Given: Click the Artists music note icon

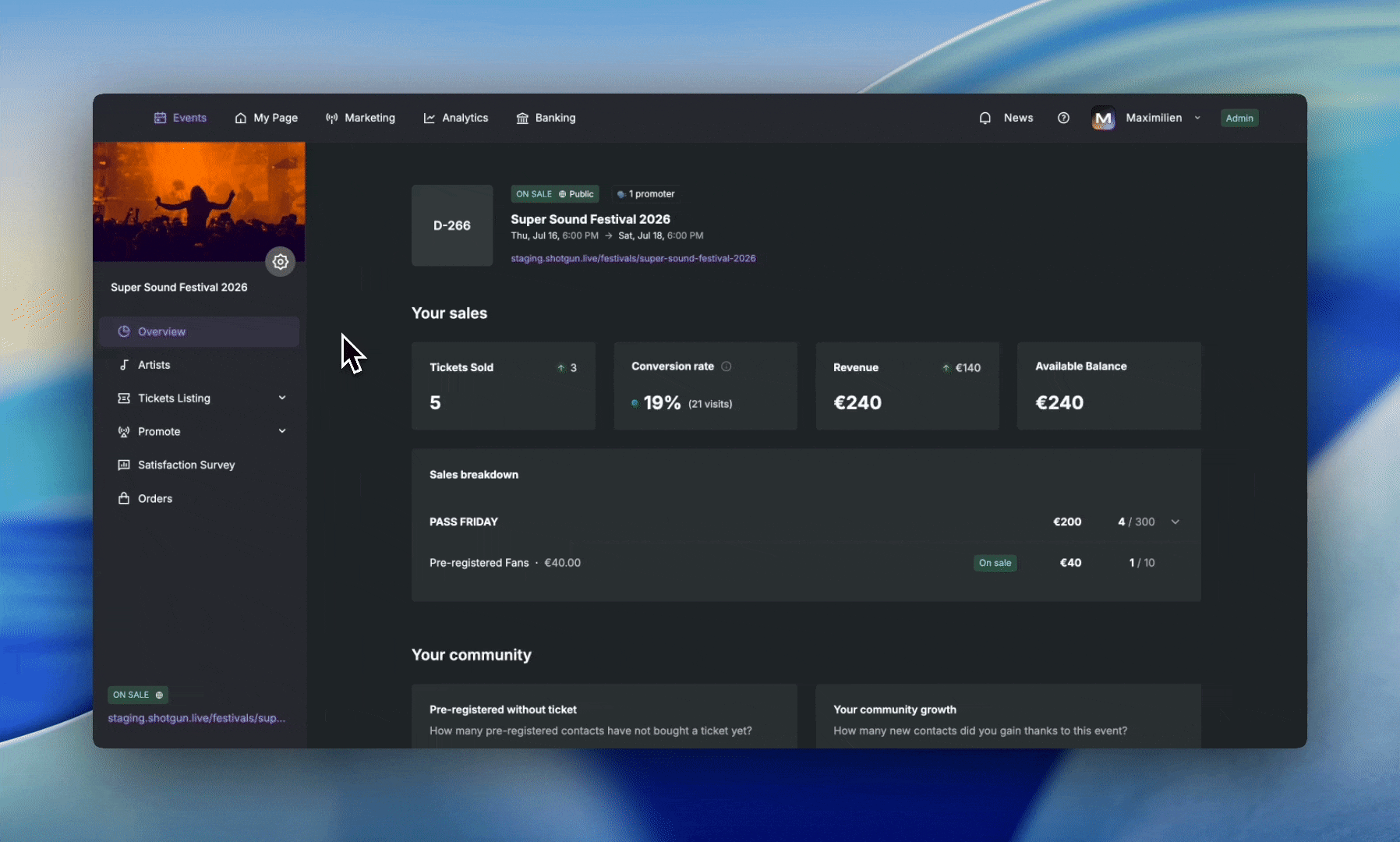Looking at the screenshot, I should tap(124, 365).
